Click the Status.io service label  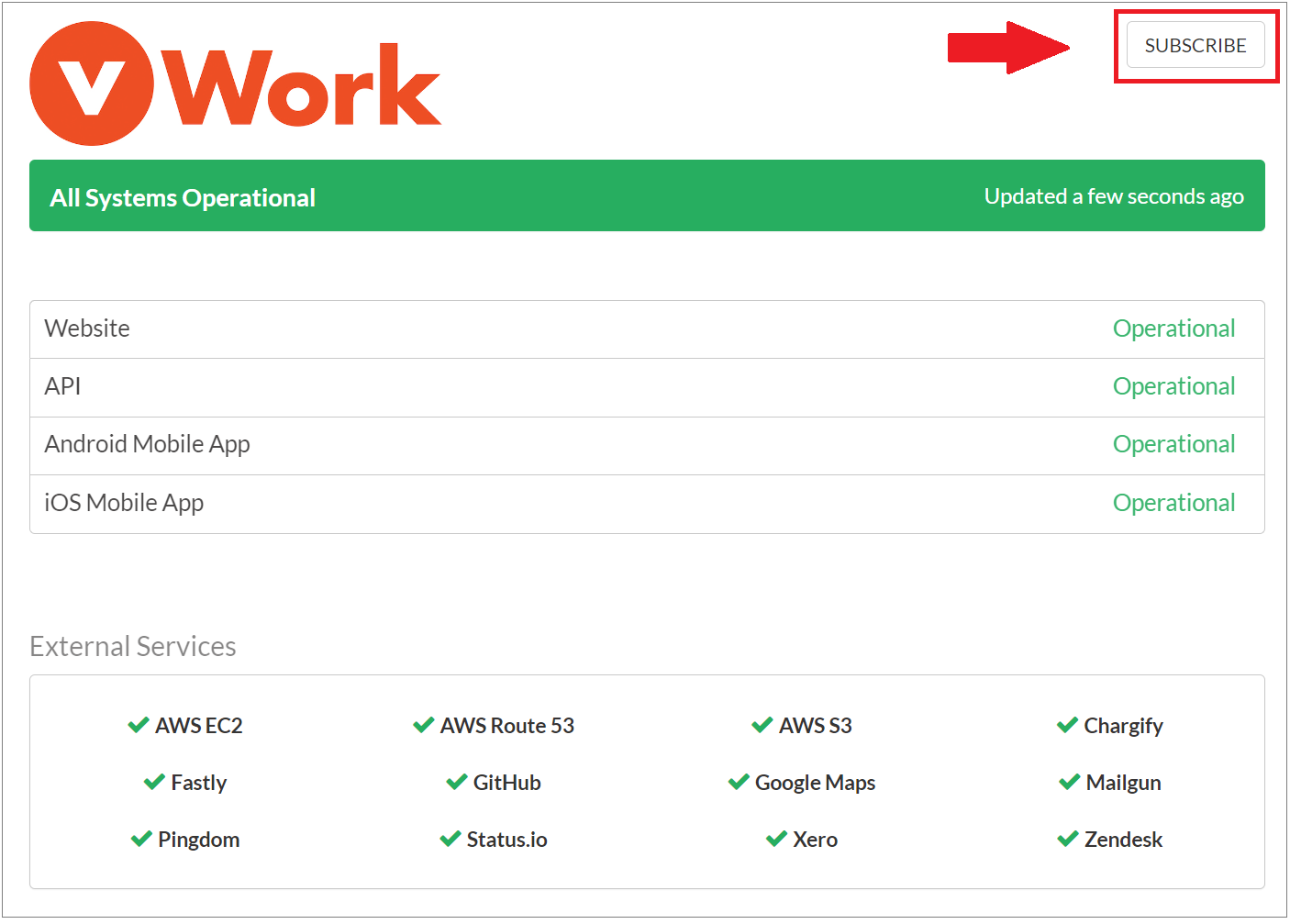point(506,839)
